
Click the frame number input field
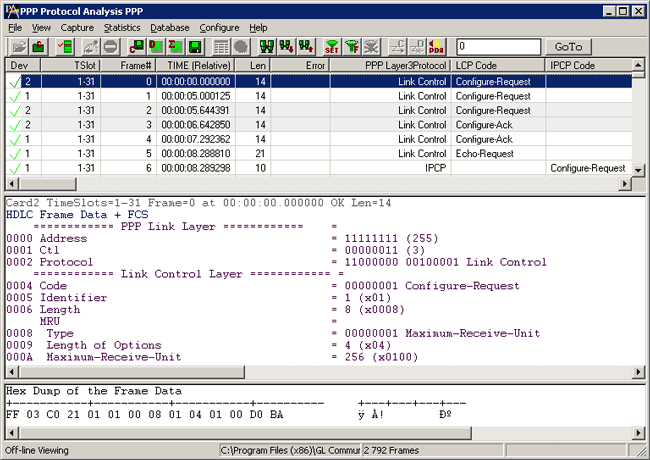(499, 47)
